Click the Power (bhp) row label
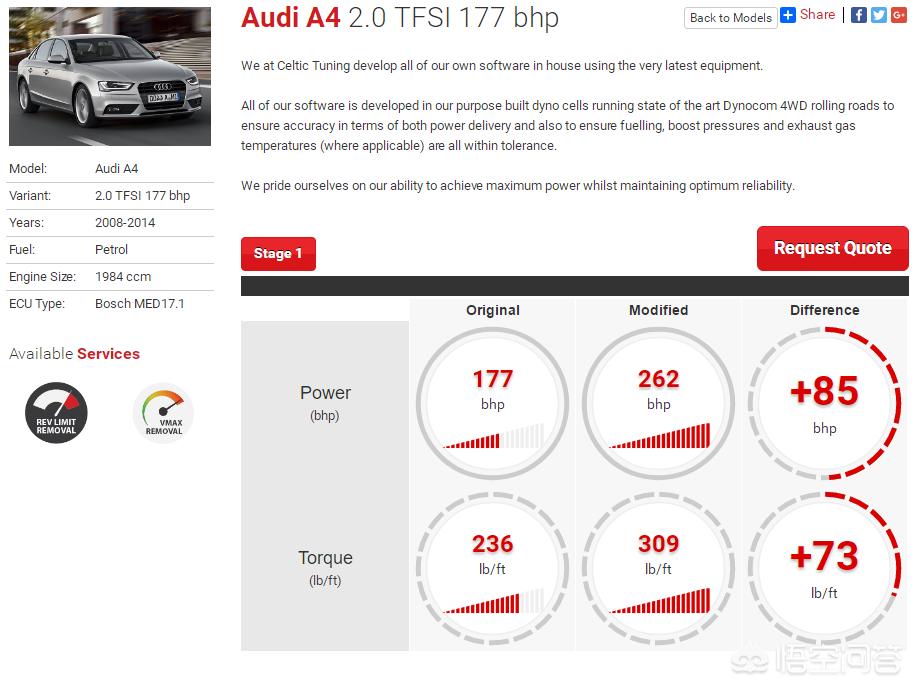918x691 pixels. coord(325,403)
